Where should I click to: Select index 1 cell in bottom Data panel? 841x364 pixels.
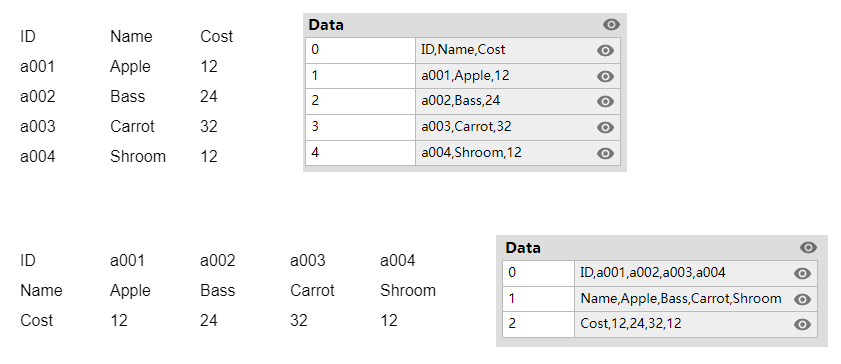[538, 299]
